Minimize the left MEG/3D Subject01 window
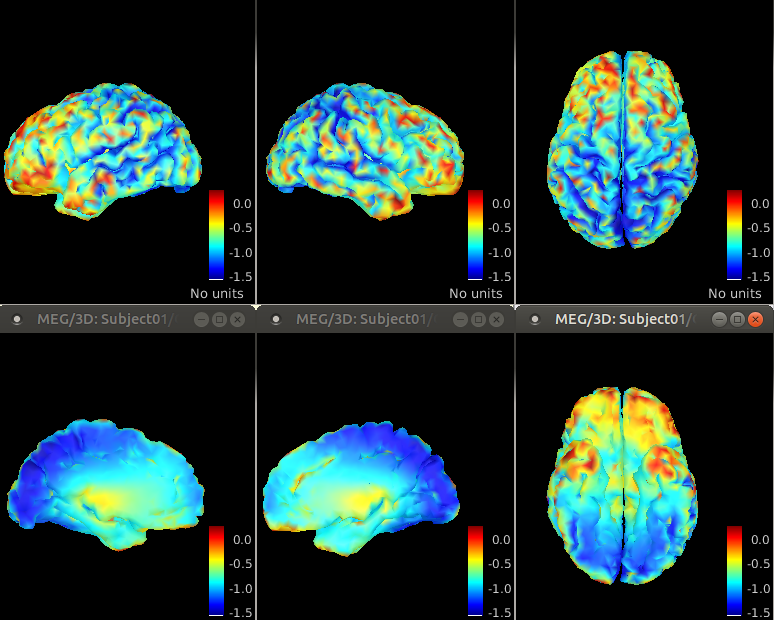Image resolution: width=774 pixels, height=620 pixels. click(x=201, y=319)
